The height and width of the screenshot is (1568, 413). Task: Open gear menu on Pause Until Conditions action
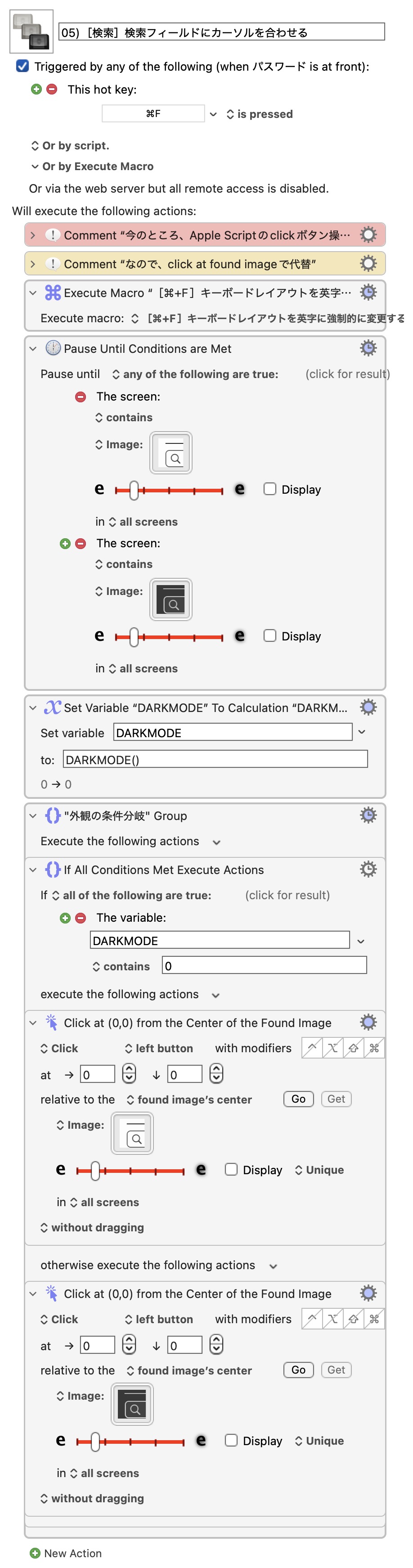click(368, 348)
